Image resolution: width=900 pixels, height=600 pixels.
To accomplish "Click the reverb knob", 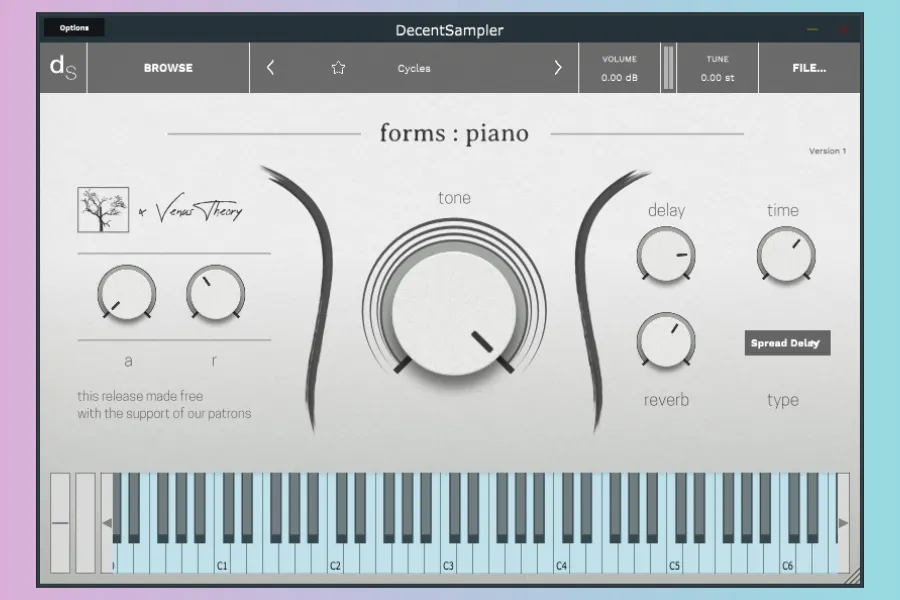I will 666,340.
